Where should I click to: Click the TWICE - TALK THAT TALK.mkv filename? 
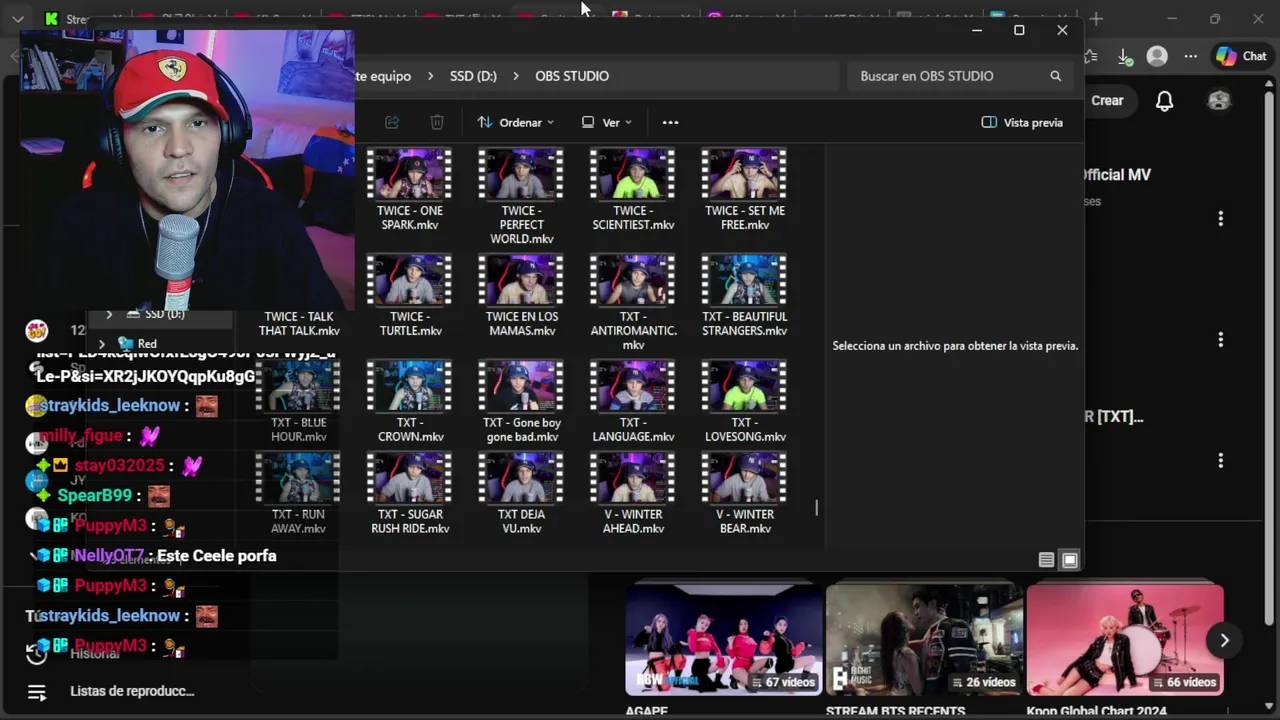pyautogui.click(x=299, y=323)
